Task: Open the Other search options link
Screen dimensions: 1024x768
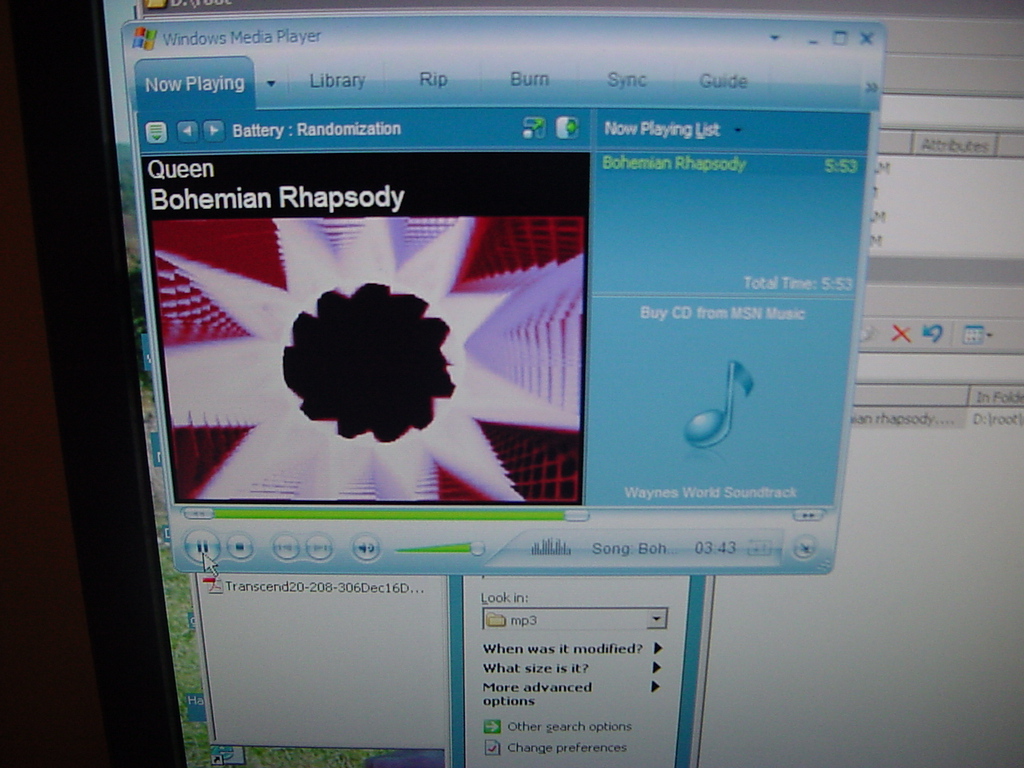Action: coord(569,726)
